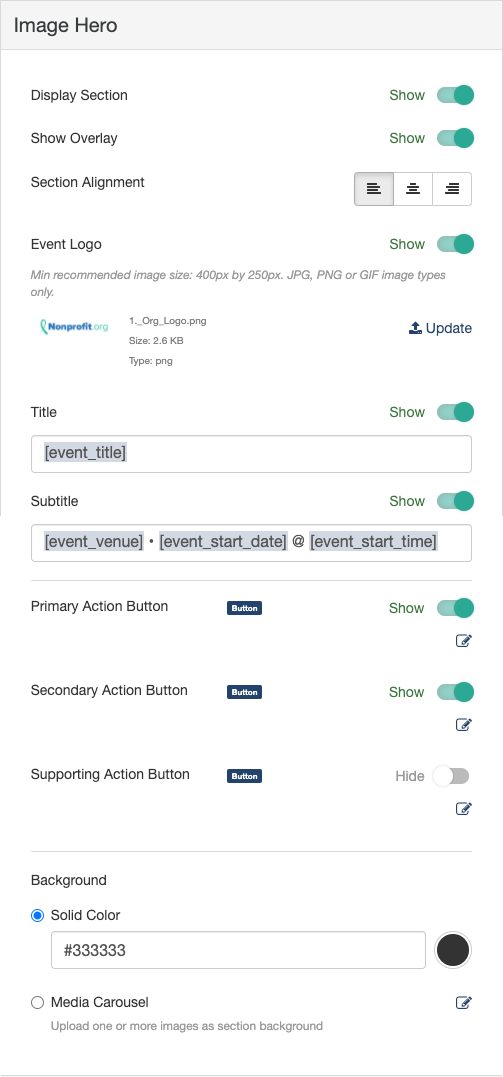Image resolution: width=503 pixels, height=1077 pixels.
Task: Click the Update logo upload link
Action: pyautogui.click(x=440, y=328)
